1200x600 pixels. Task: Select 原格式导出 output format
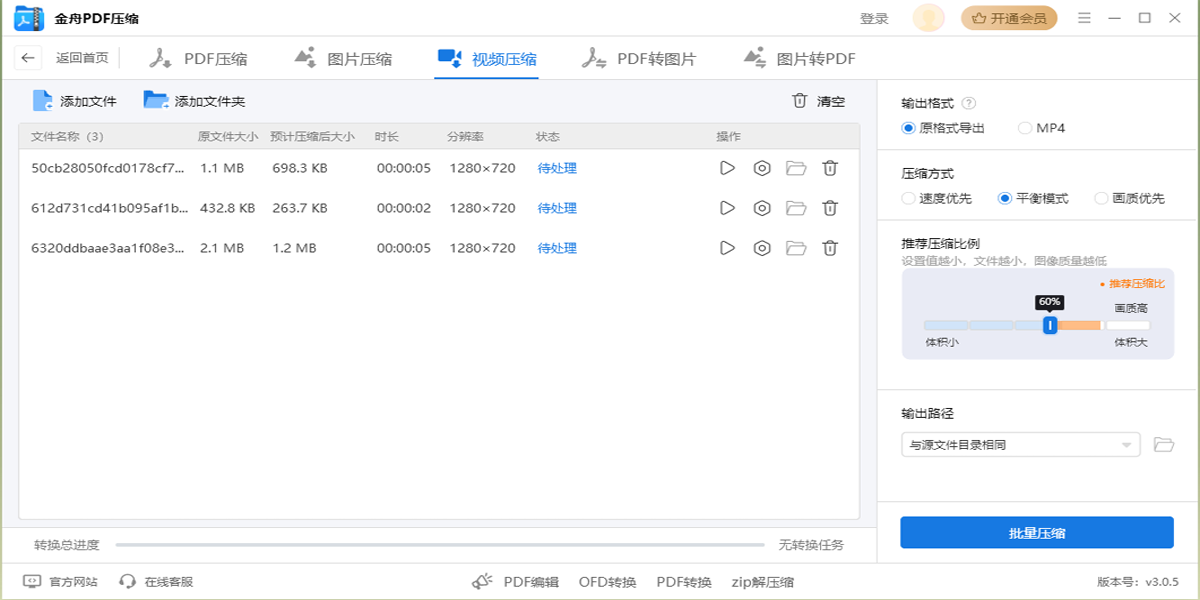click(943, 128)
